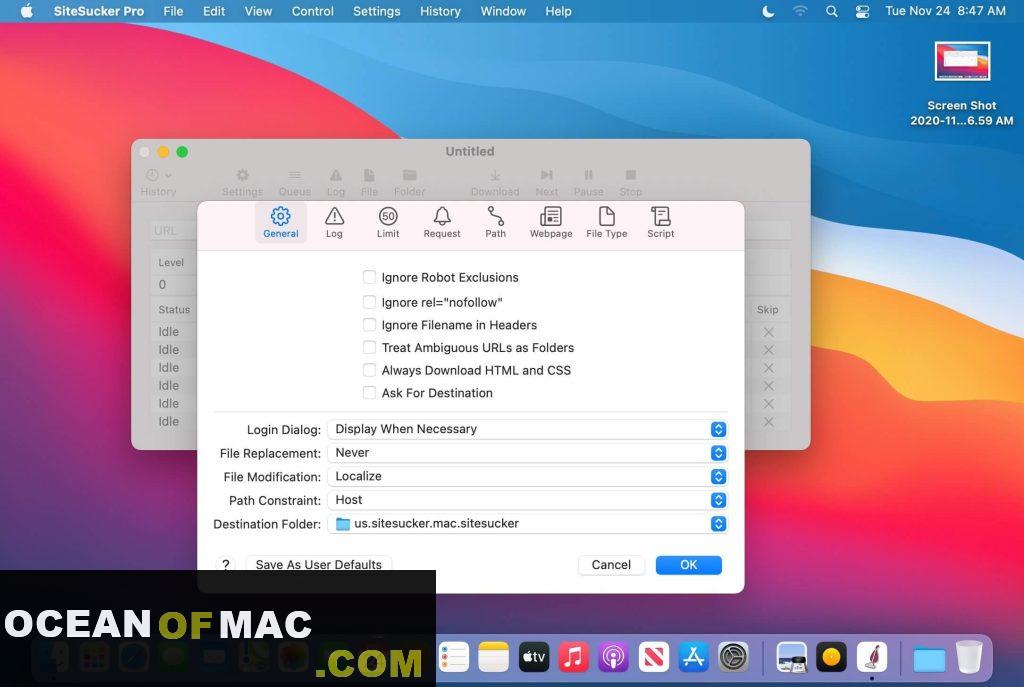Select the Request settings tab
The height and width of the screenshot is (687, 1024).
point(442,223)
